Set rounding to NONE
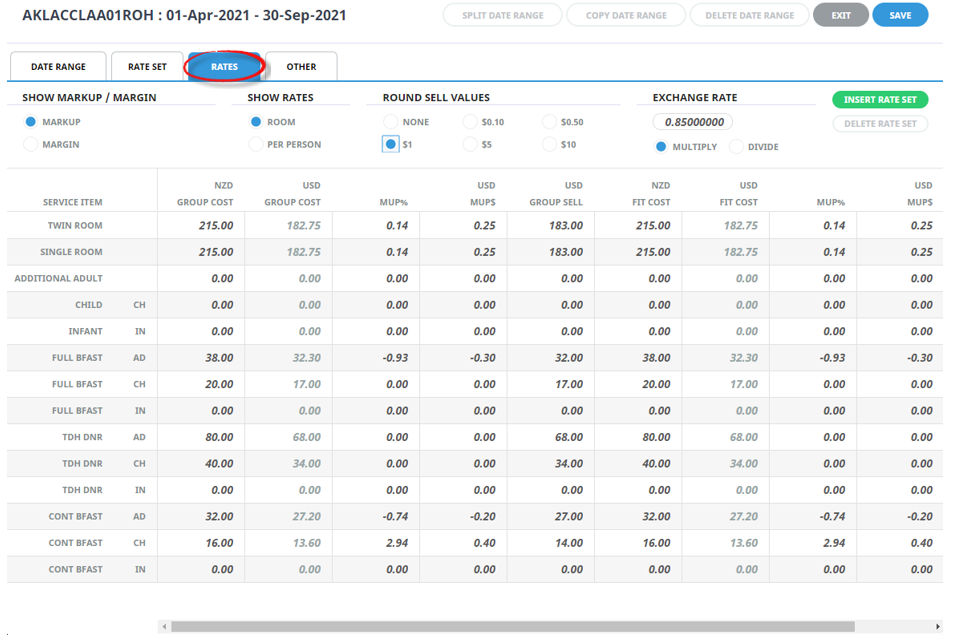This screenshot has height=641, width=956. (391, 122)
